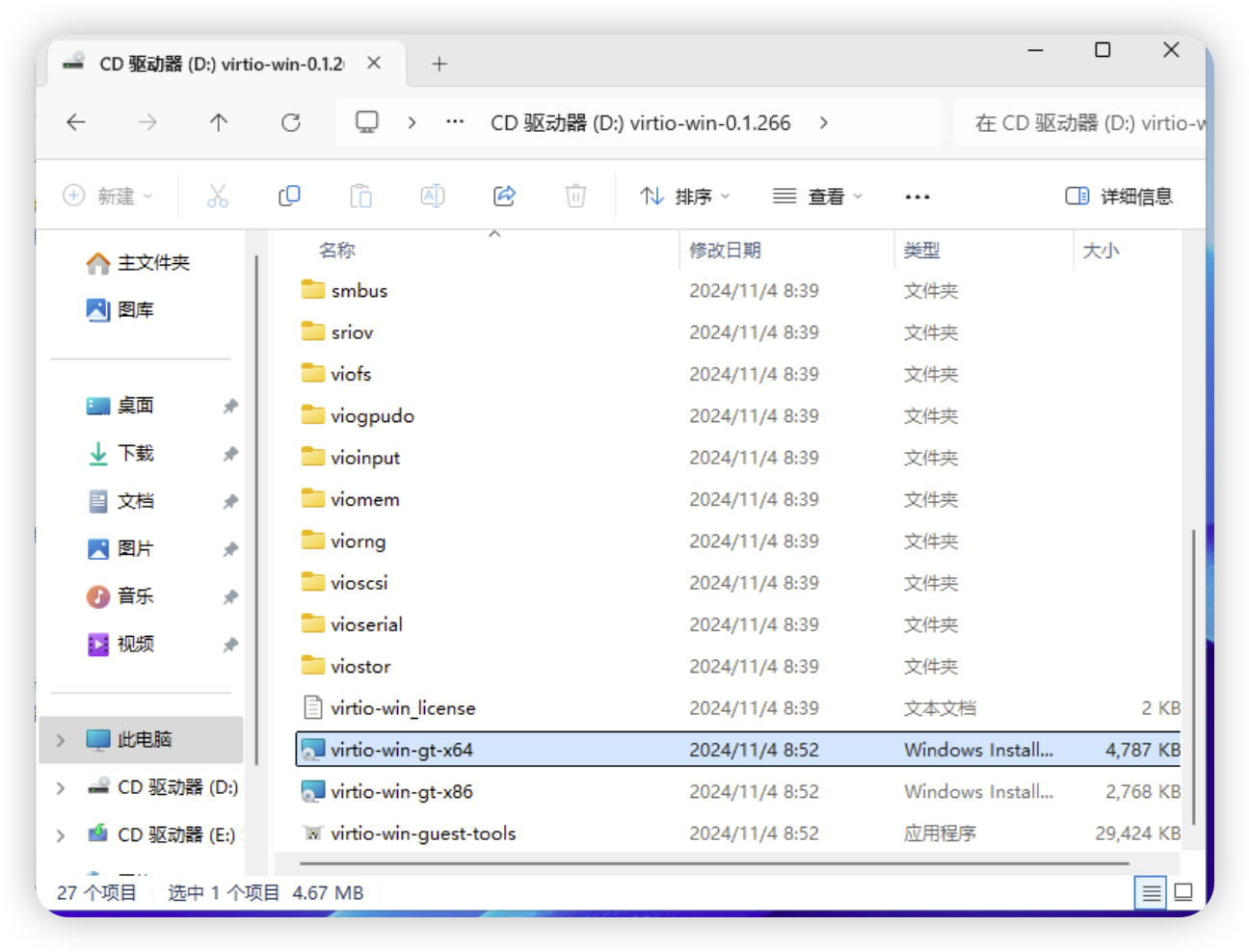Click the paste clipboard icon
1249x952 pixels.
(x=360, y=196)
